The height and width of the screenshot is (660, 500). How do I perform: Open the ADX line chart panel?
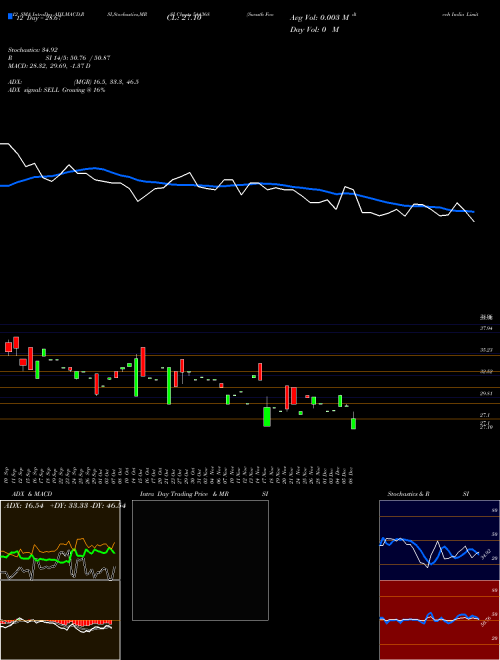click(60, 540)
